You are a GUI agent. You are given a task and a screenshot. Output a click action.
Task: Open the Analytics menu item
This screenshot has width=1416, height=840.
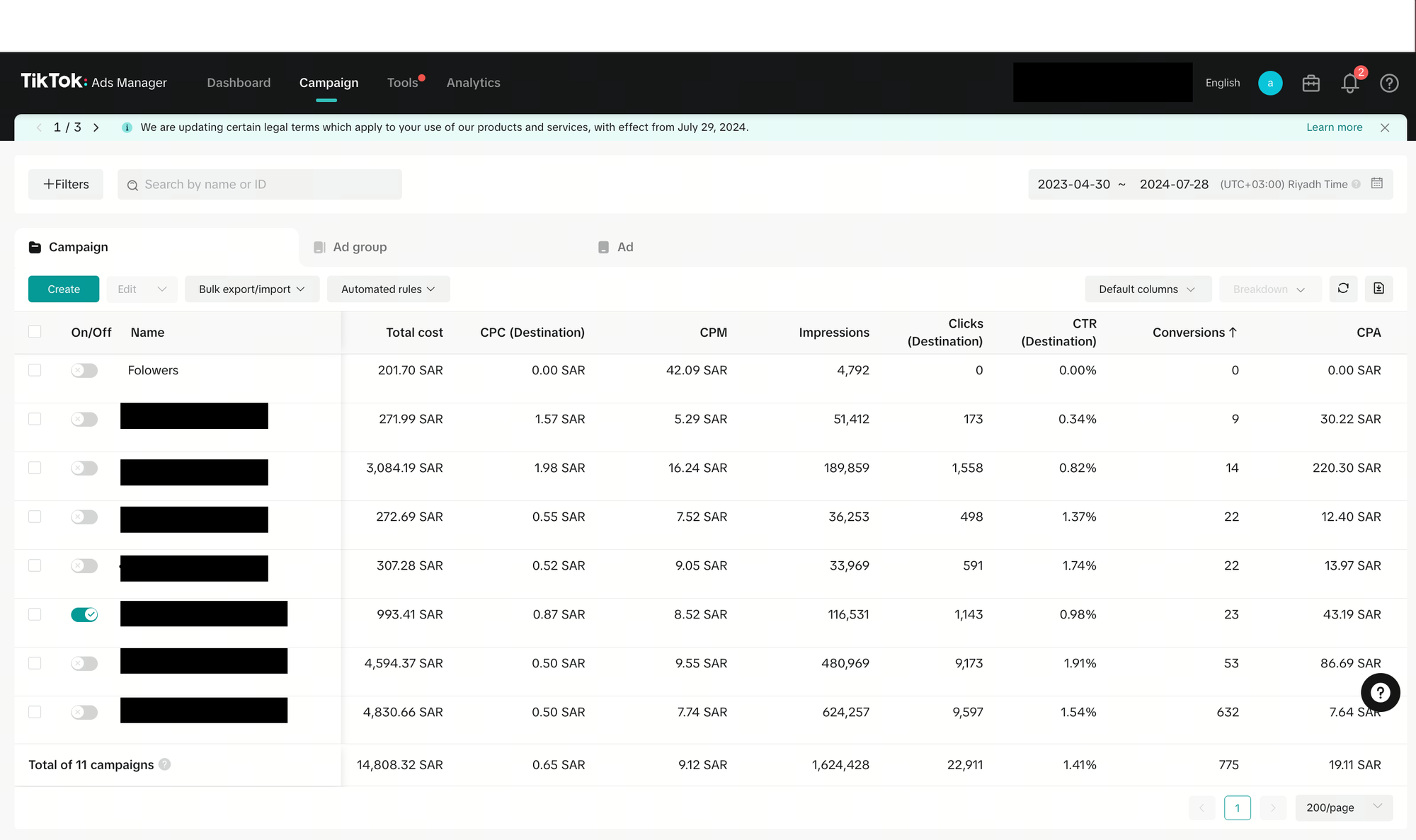pyautogui.click(x=473, y=83)
